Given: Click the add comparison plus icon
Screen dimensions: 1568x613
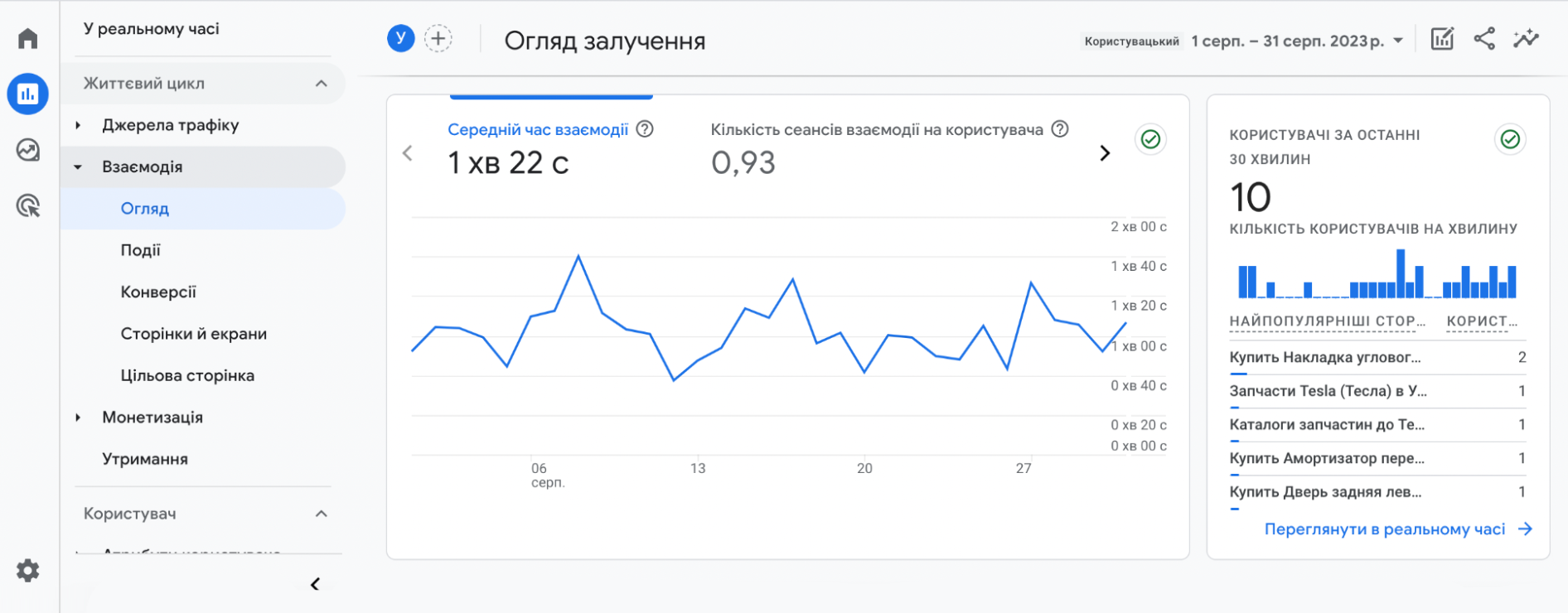Looking at the screenshot, I should [x=438, y=38].
